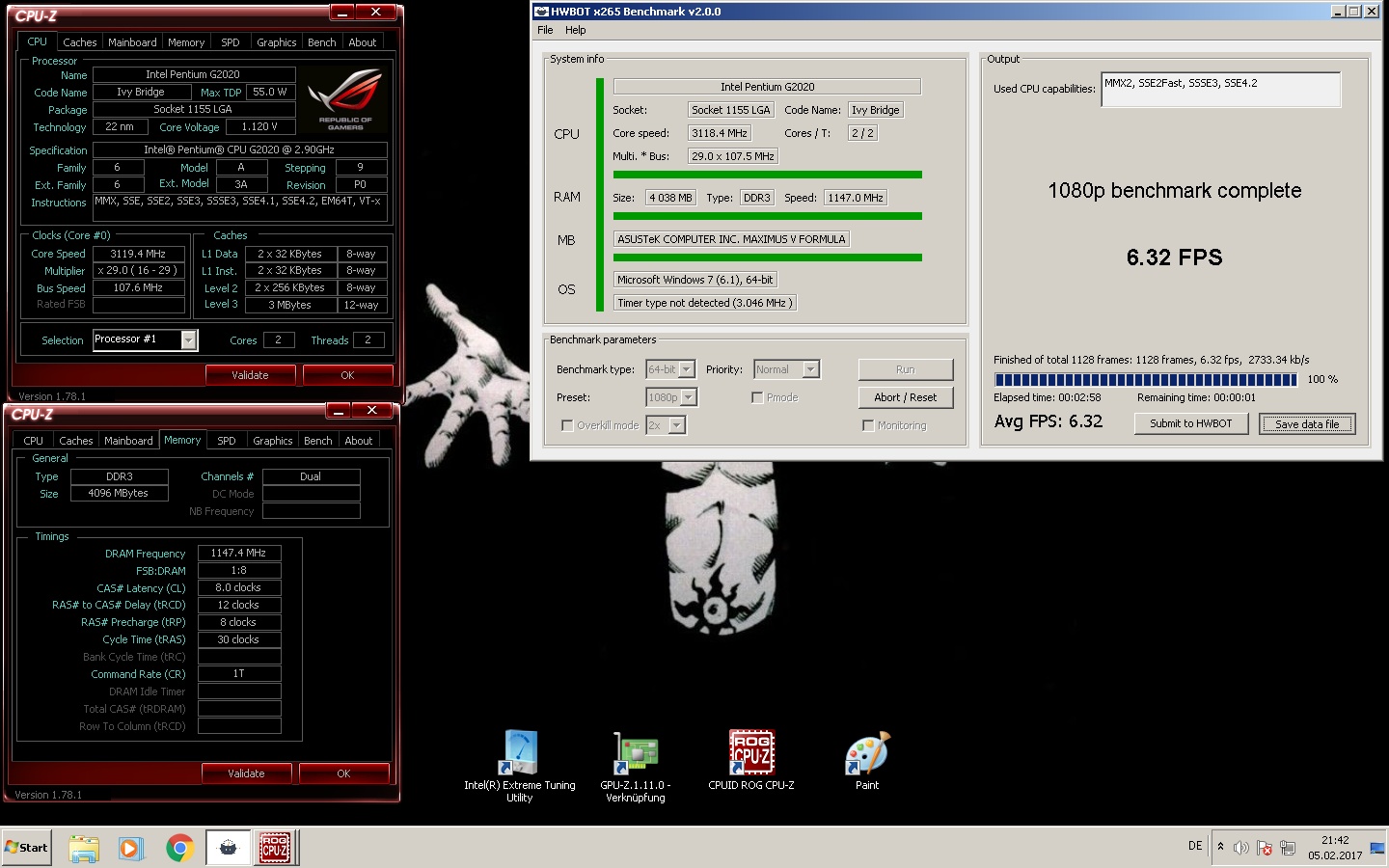This screenshot has width=1389, height=868.
Task: Click Submit to HWBOT button
Action: (1190, 423)
